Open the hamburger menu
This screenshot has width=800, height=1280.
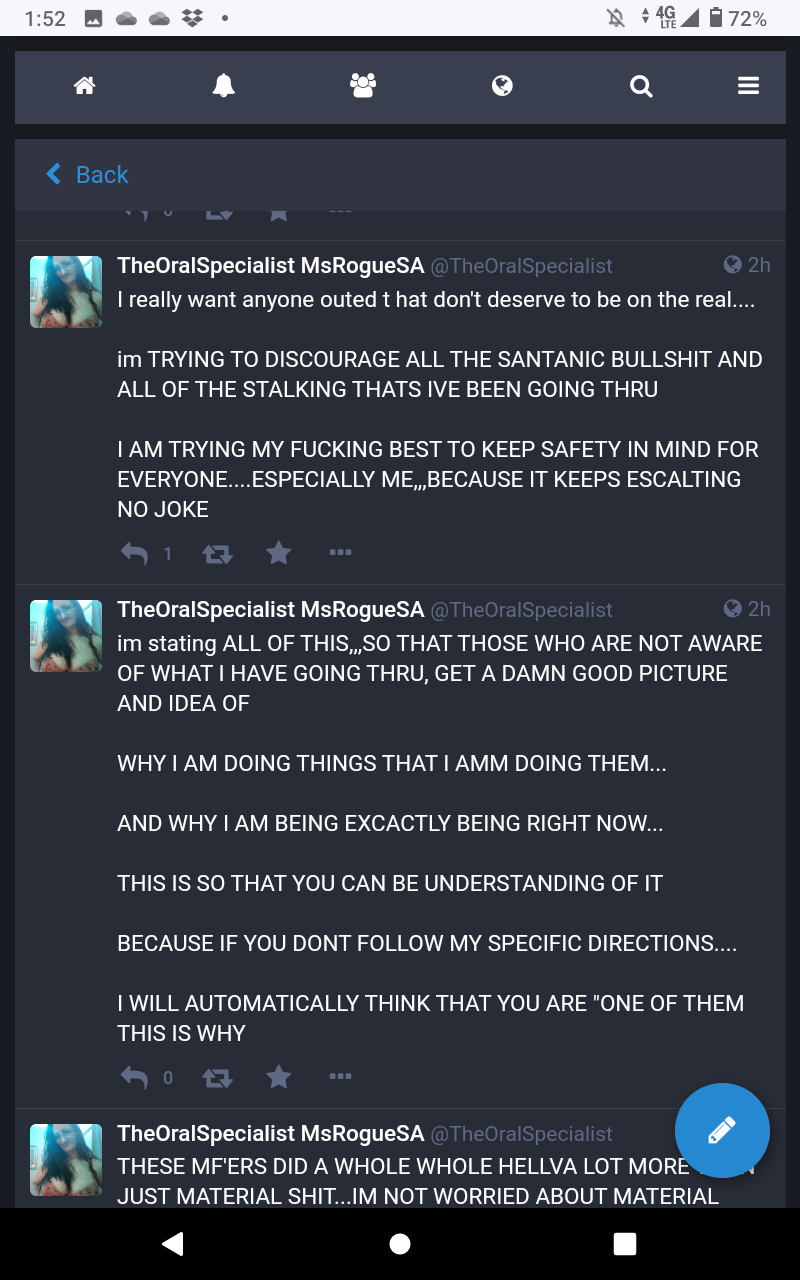click(x=748, y=87)
